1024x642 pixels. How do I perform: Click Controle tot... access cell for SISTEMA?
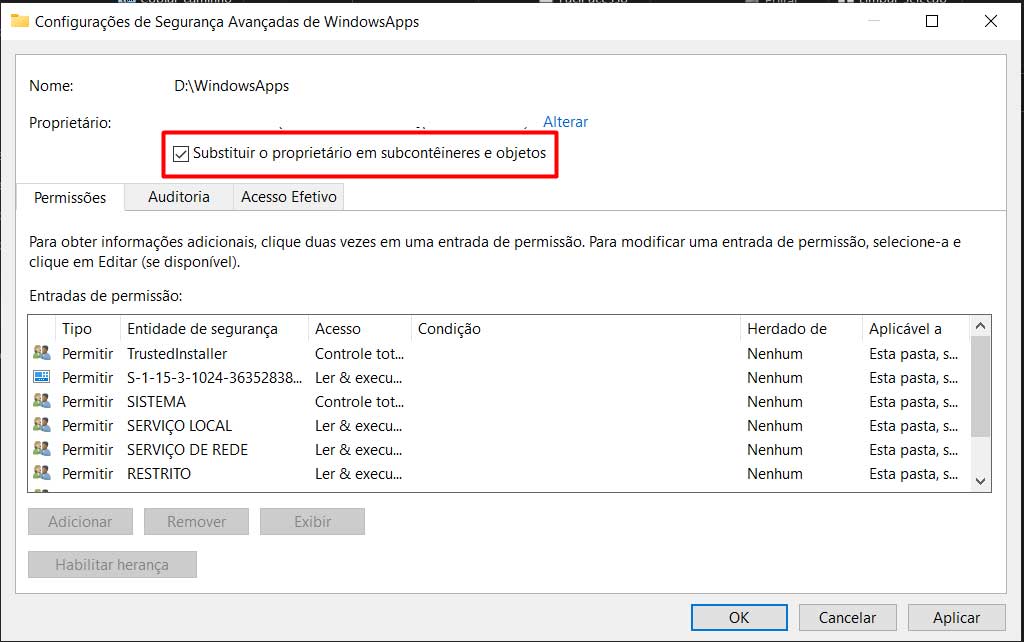[359, 402]
